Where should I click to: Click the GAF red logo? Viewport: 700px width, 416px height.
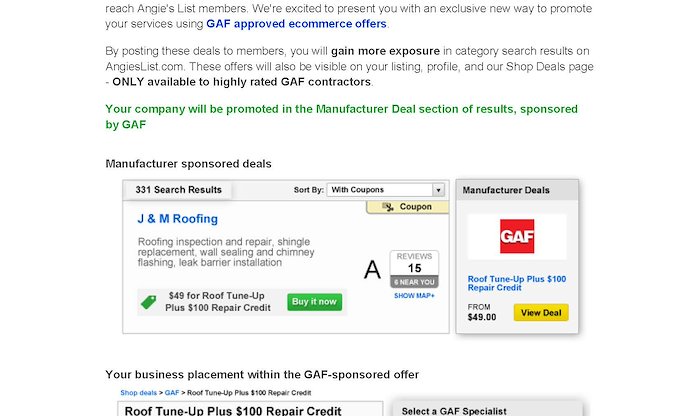tap(517, 236)
